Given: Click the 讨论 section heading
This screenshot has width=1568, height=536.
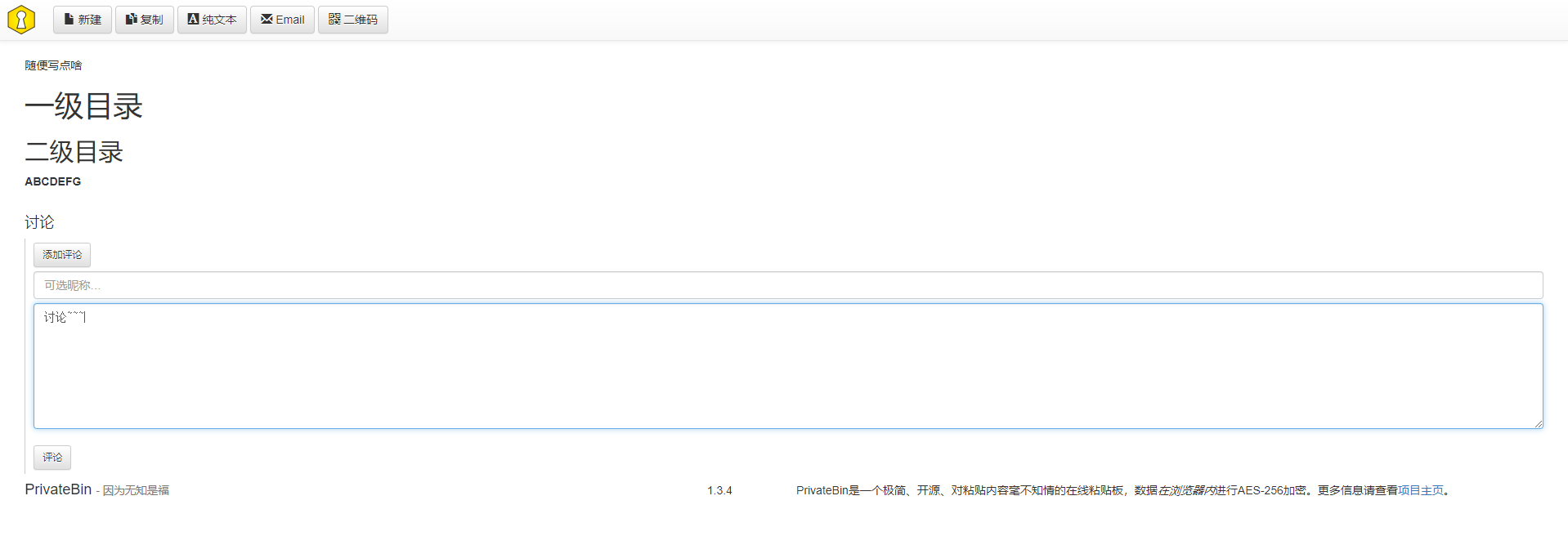Looking at the screenshot, I should pyautogui.click(x=39, y=222).
